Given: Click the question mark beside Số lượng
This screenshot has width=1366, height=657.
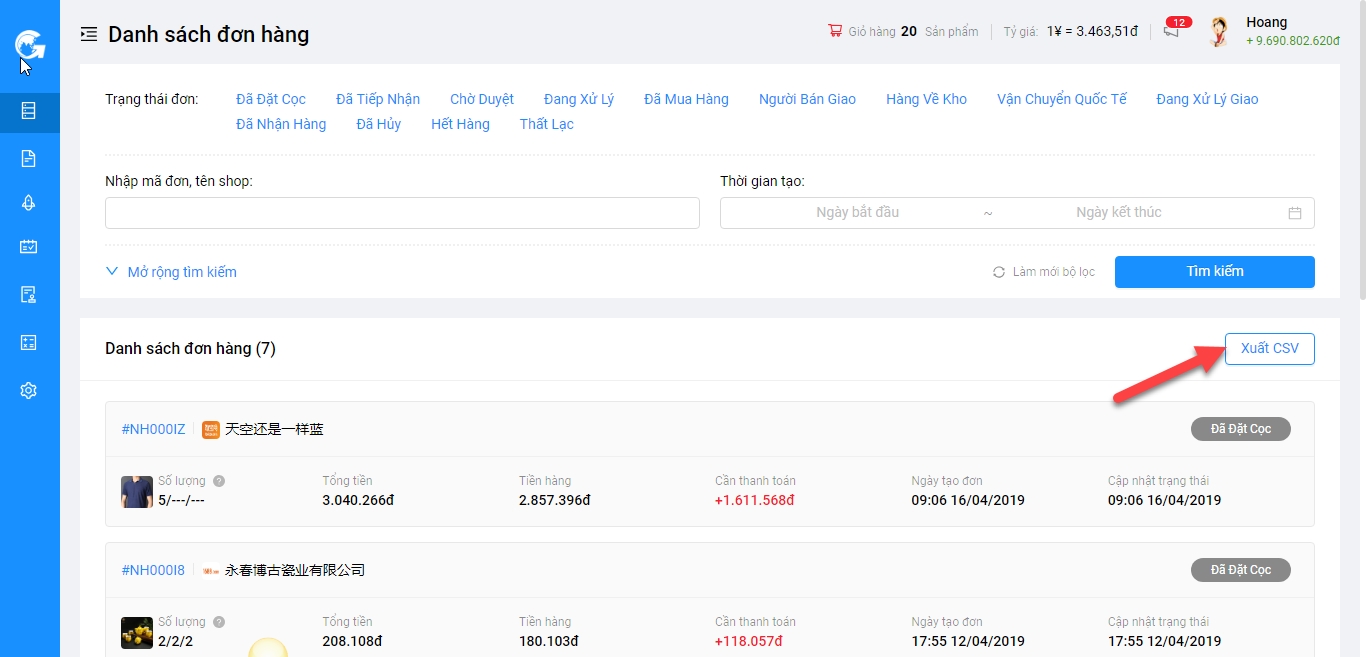Looking at the screenshot, I should pyautogui.click(x=219, y=481).
